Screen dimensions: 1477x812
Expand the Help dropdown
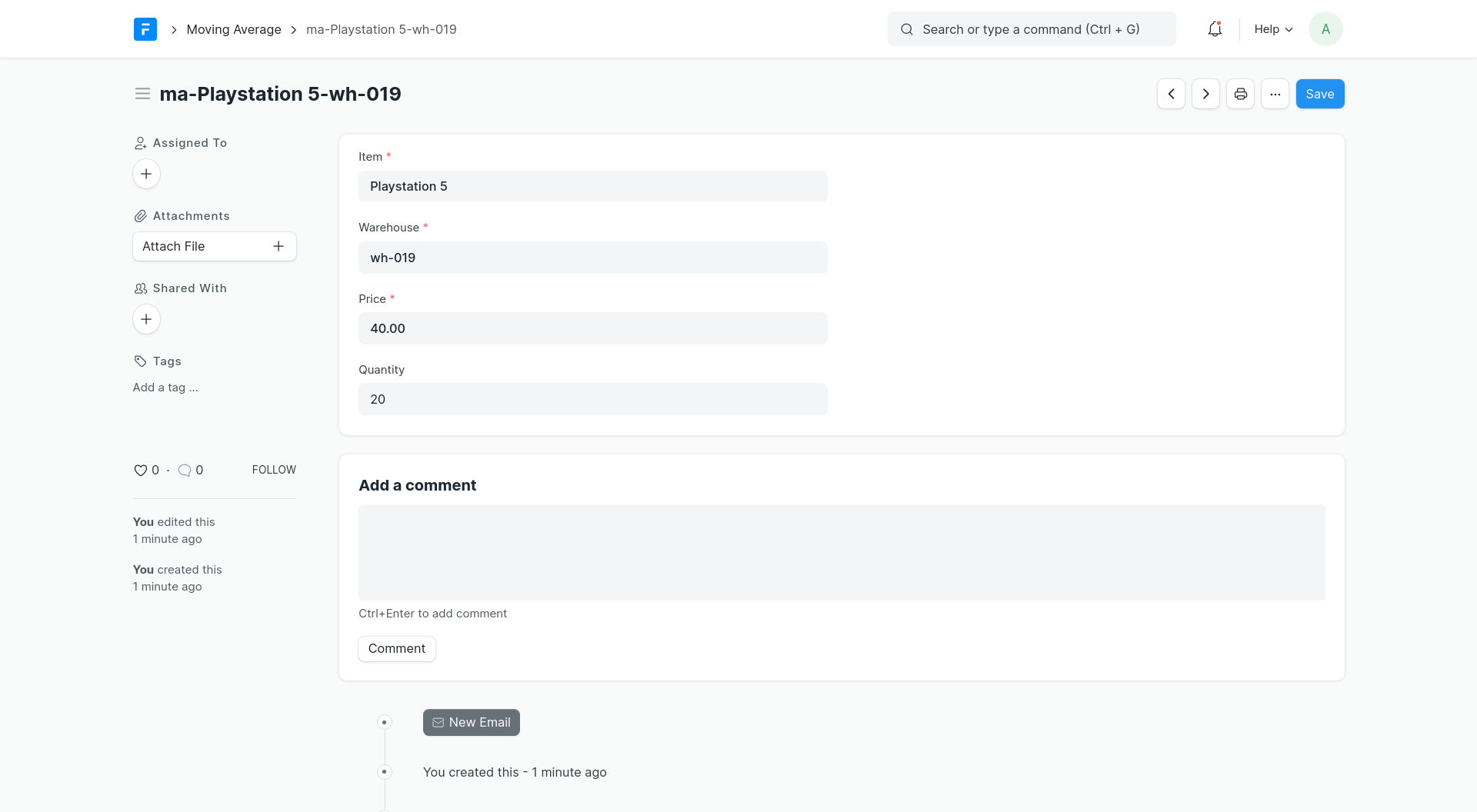(x=1273, y=29)
